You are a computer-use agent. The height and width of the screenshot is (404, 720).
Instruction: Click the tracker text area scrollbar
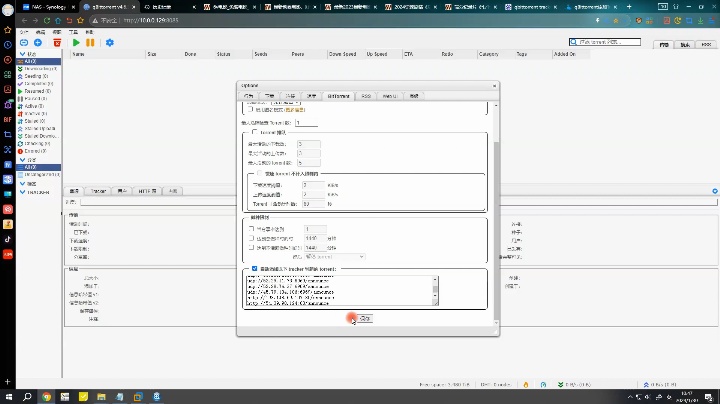pyautogui.click(x=435, y=291)
